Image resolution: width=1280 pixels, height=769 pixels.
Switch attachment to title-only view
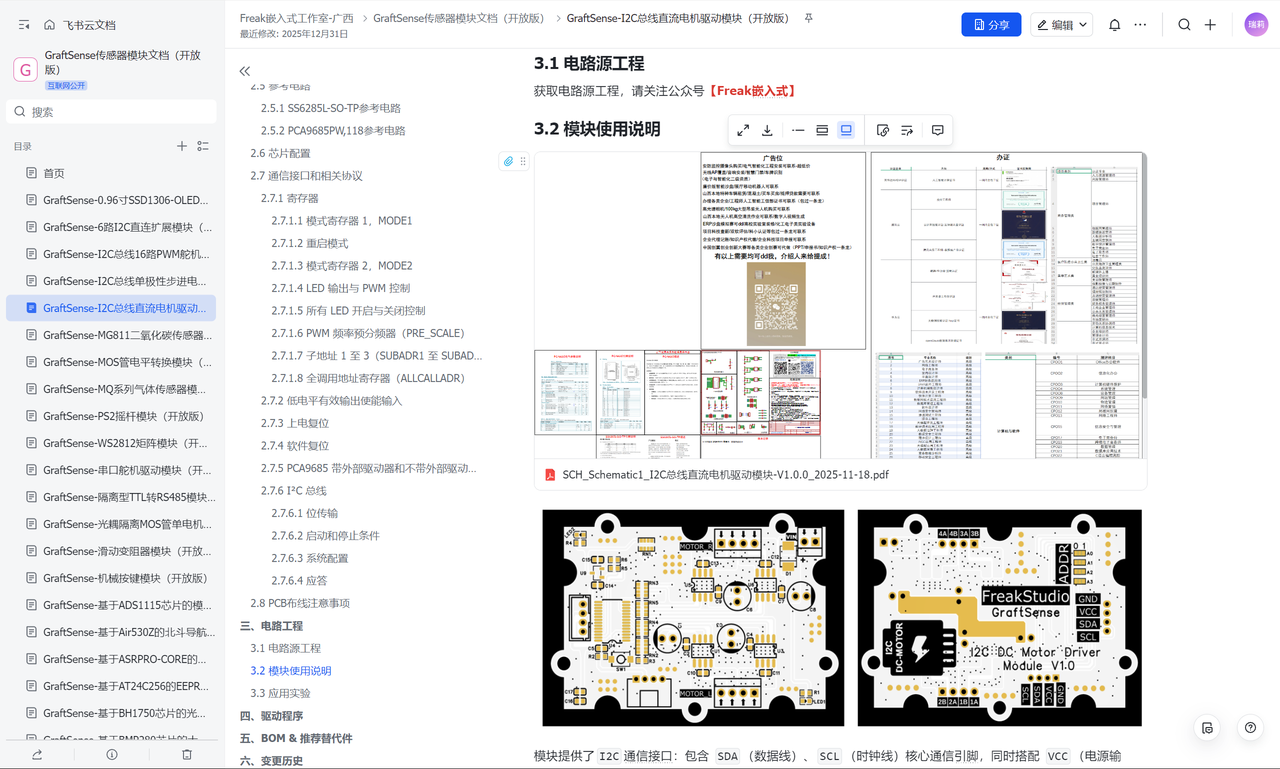tap(798, 130)
